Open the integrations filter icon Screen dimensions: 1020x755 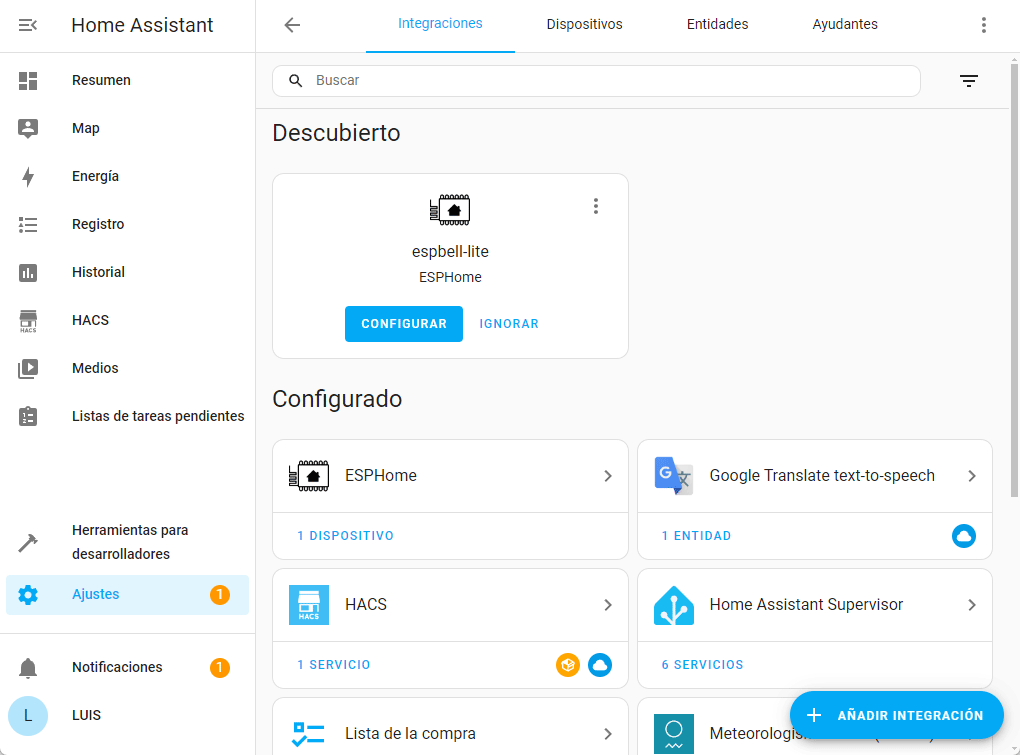[x=969, y=81]
